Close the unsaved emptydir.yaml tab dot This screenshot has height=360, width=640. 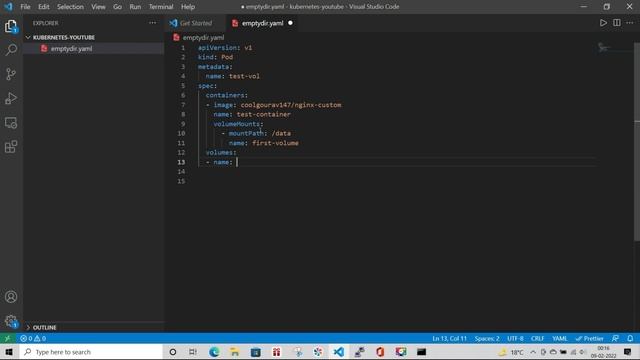point(290,23)
